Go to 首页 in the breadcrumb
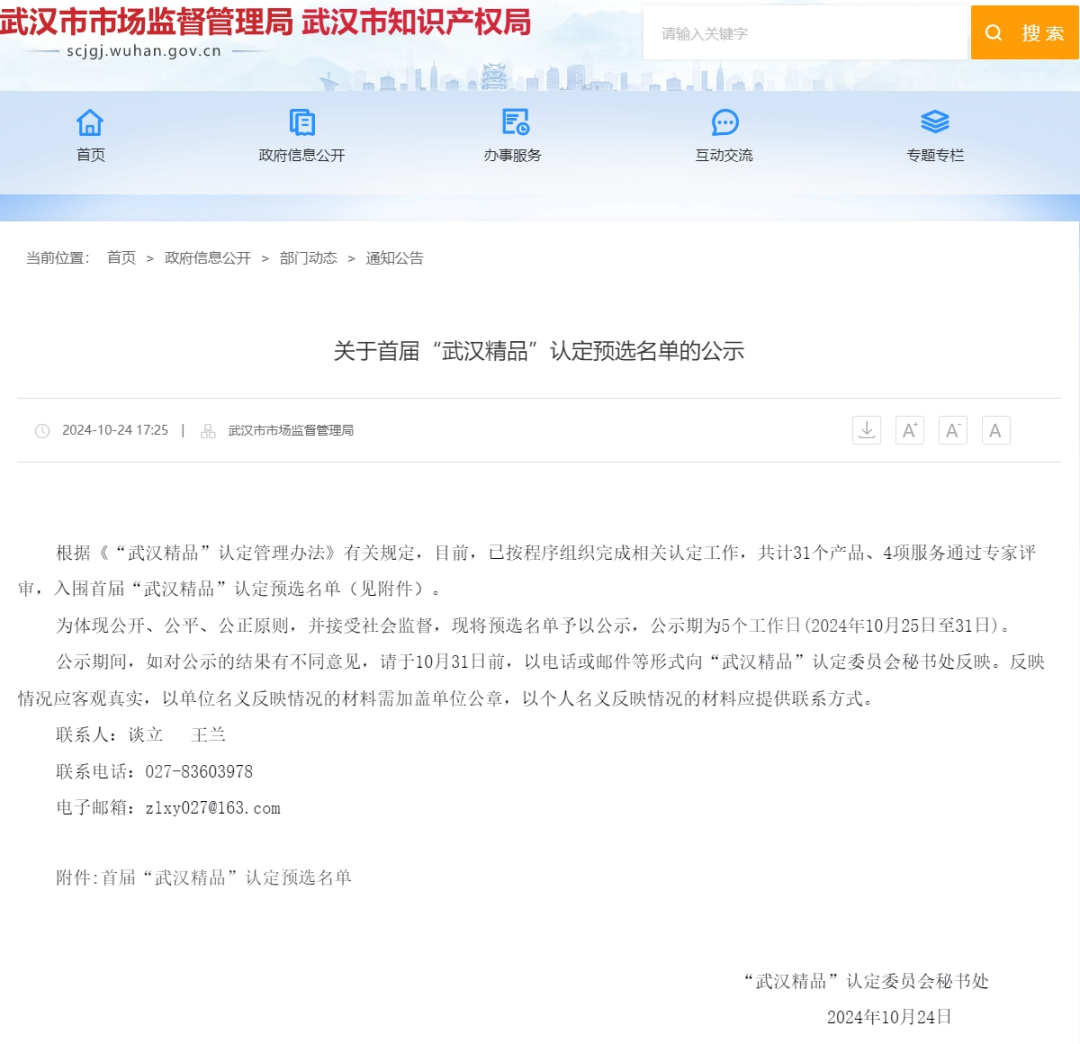Image resolution: width=1080 pixels, height=1044 pixels. [121, 258]
